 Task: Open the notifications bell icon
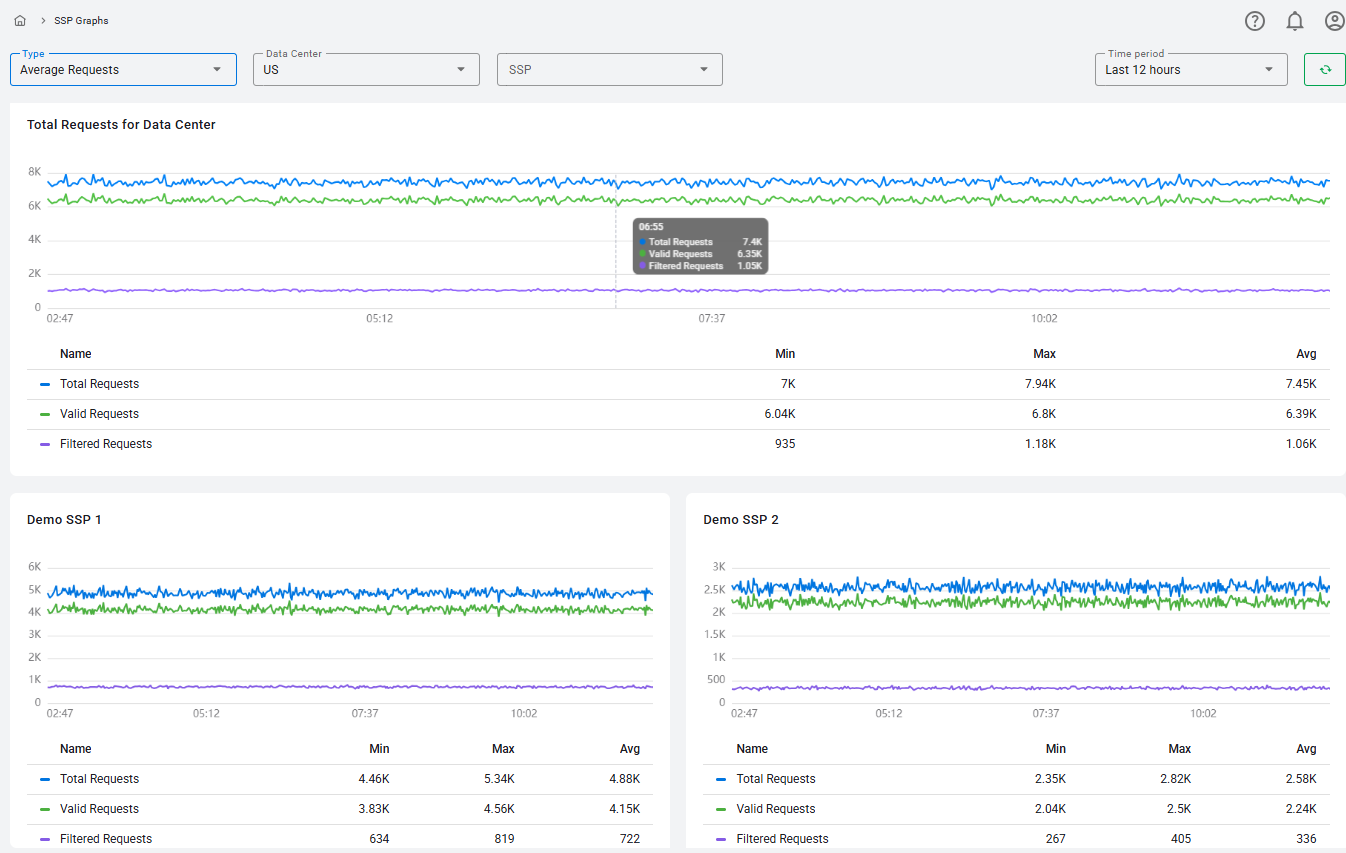1295,21
